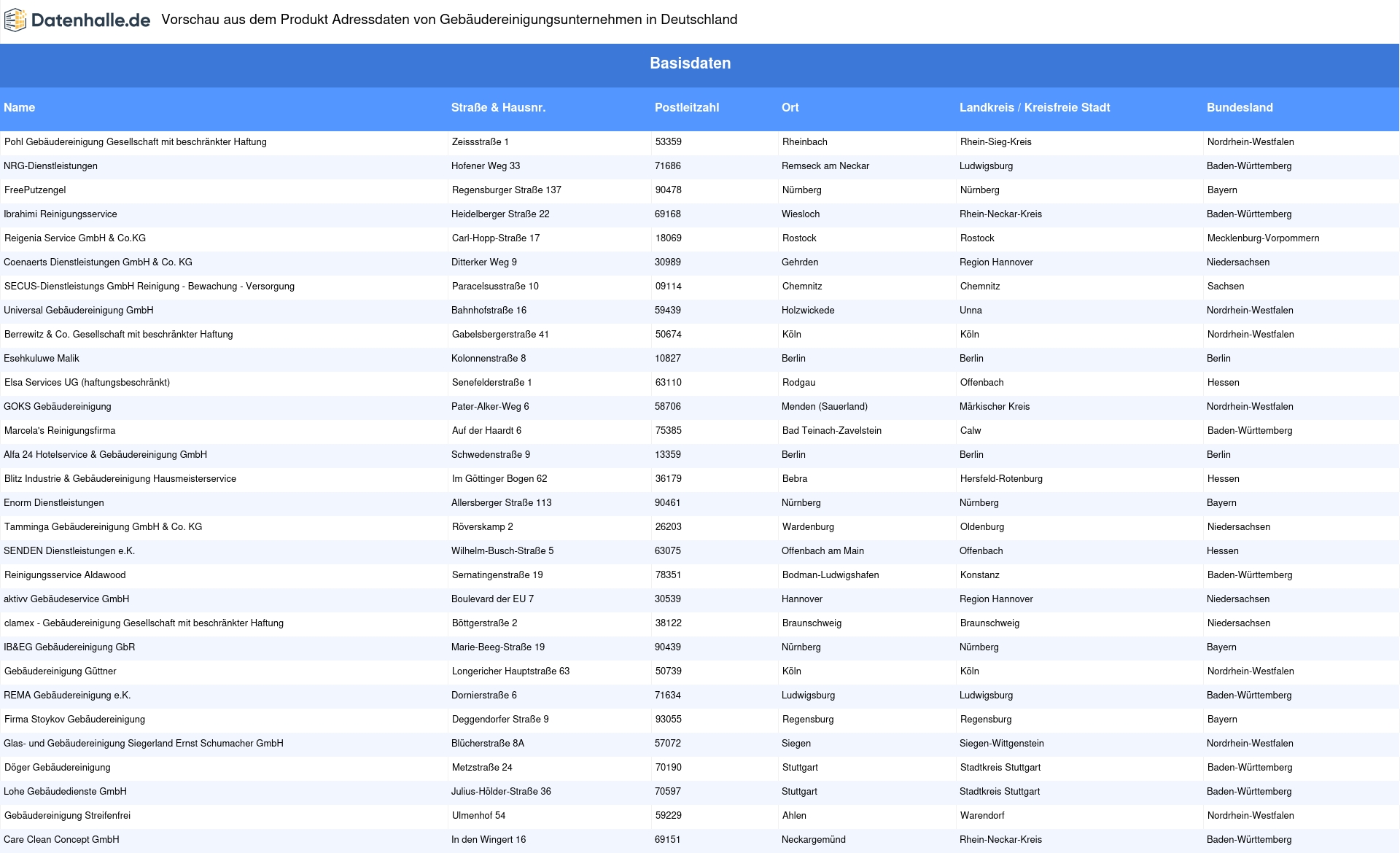
Task: Click the Name column header
Action: pos(20,107)
